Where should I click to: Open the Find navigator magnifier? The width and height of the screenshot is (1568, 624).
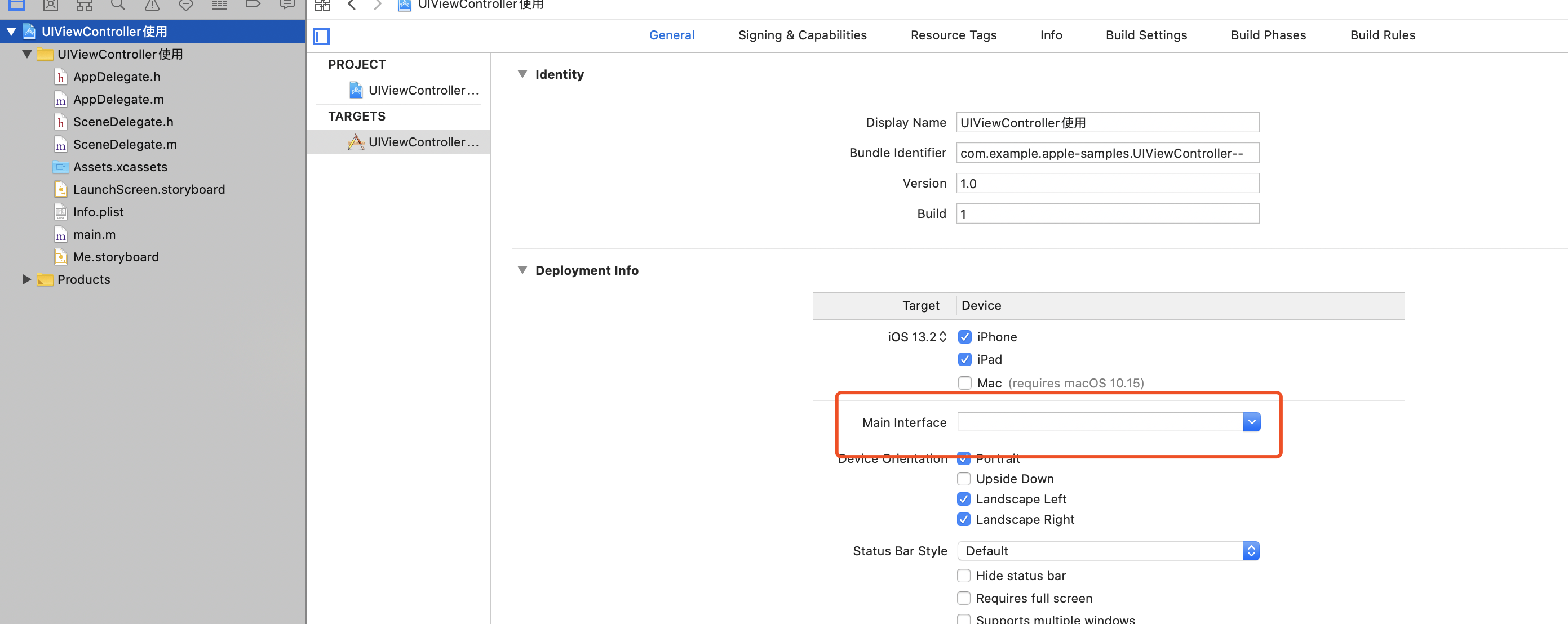(x=118, y=5)
